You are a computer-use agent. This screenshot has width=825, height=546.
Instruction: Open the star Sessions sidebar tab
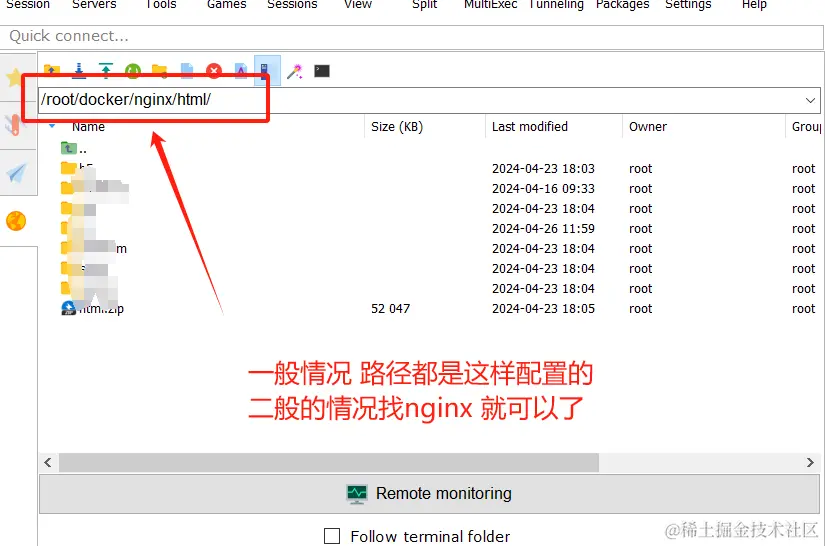click(x=15, y=77)
